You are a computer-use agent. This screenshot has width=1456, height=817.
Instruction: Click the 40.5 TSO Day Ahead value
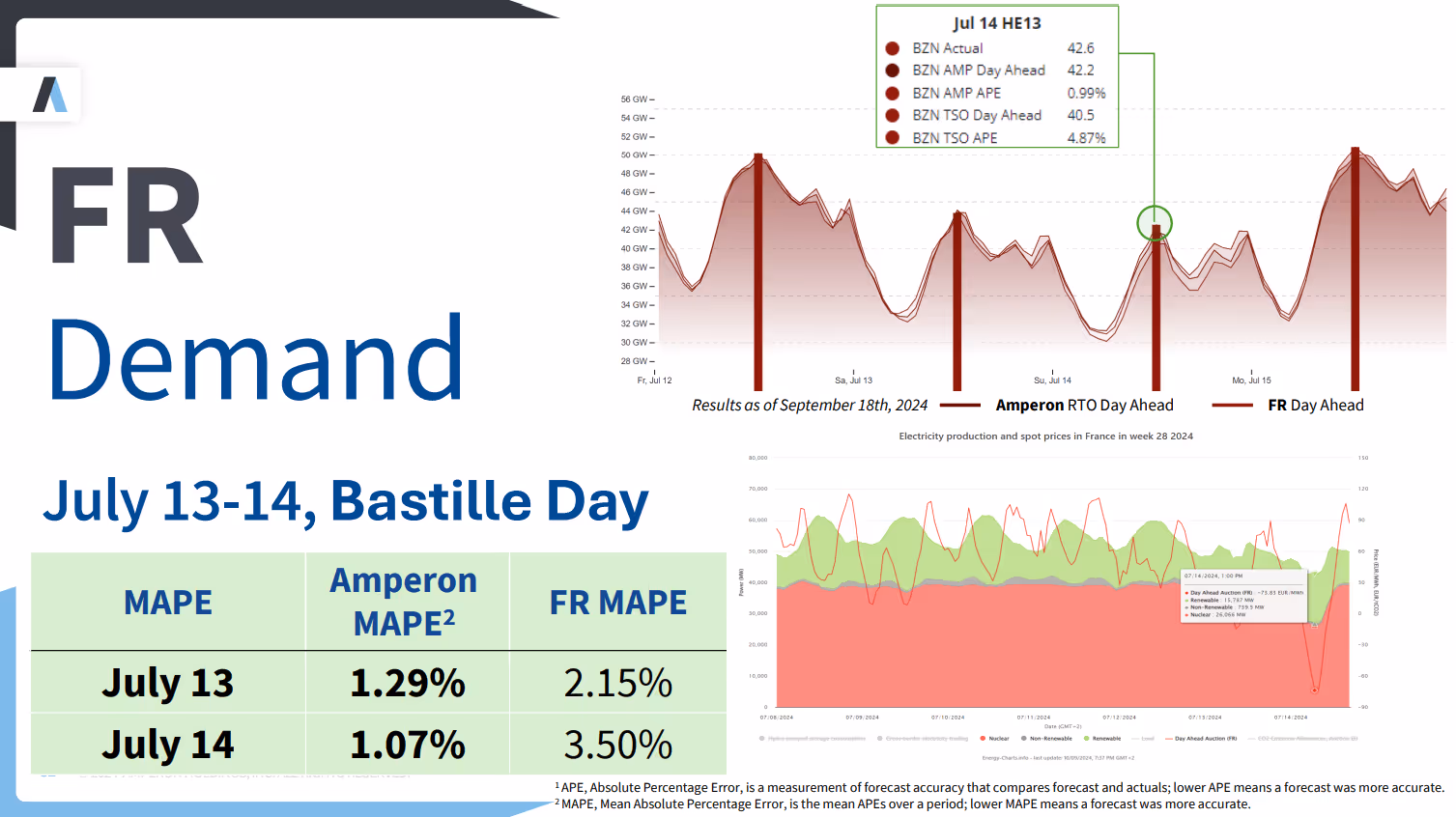pyautogui.click(x=1080, y=116)
